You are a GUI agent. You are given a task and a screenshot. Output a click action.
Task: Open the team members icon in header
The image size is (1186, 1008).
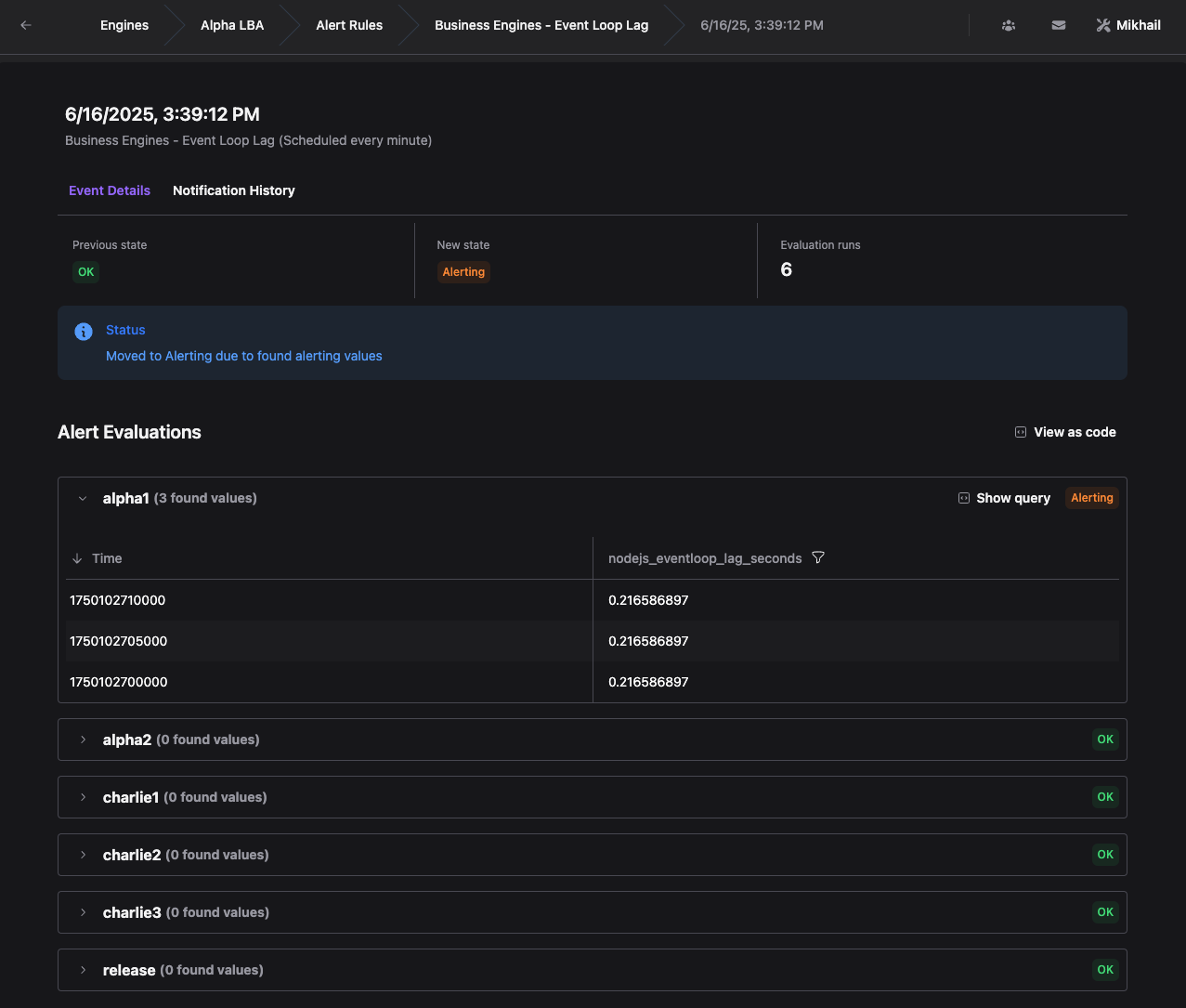coord(1009,25)
